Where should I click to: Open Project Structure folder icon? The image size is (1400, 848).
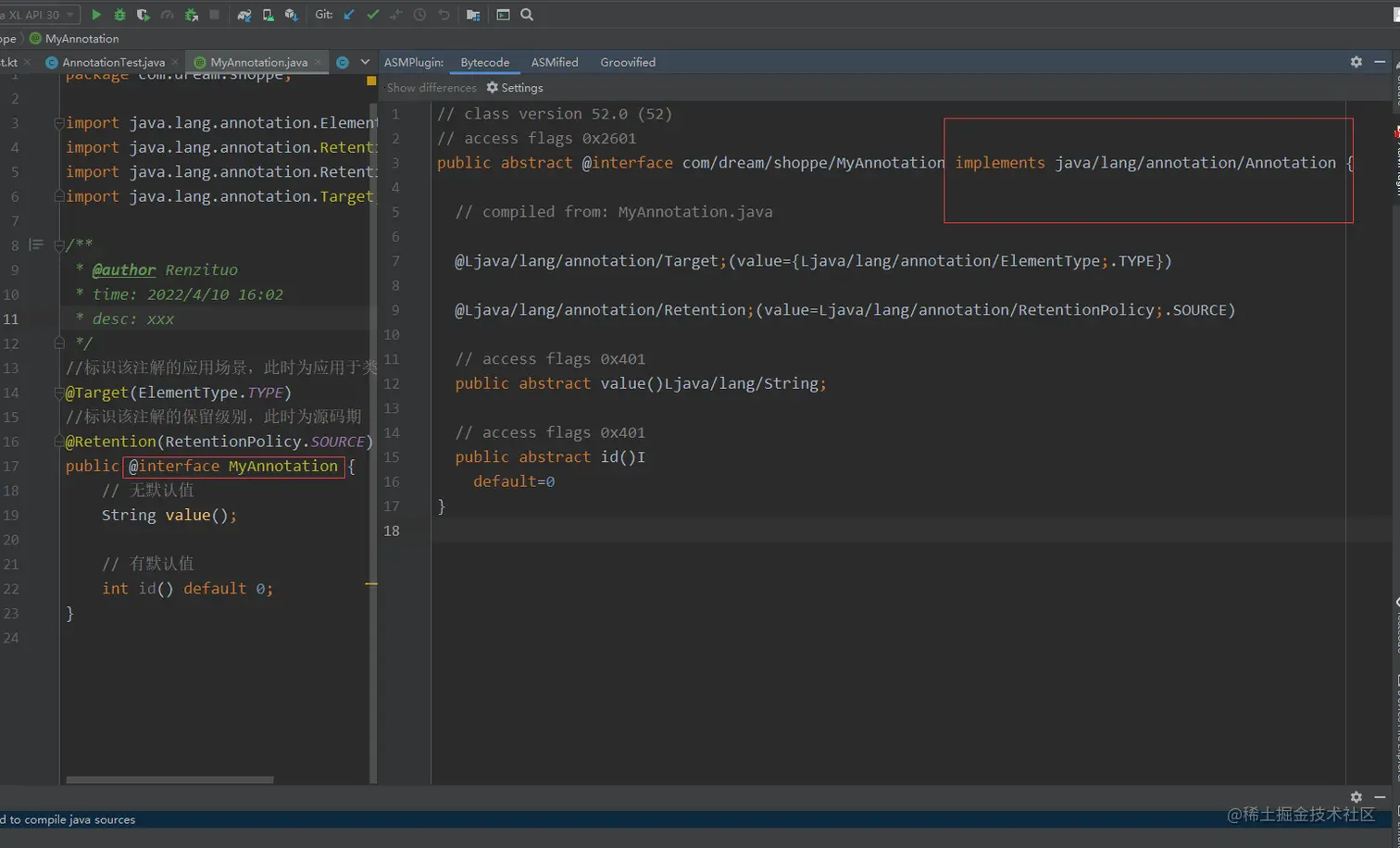pos(473,15)
